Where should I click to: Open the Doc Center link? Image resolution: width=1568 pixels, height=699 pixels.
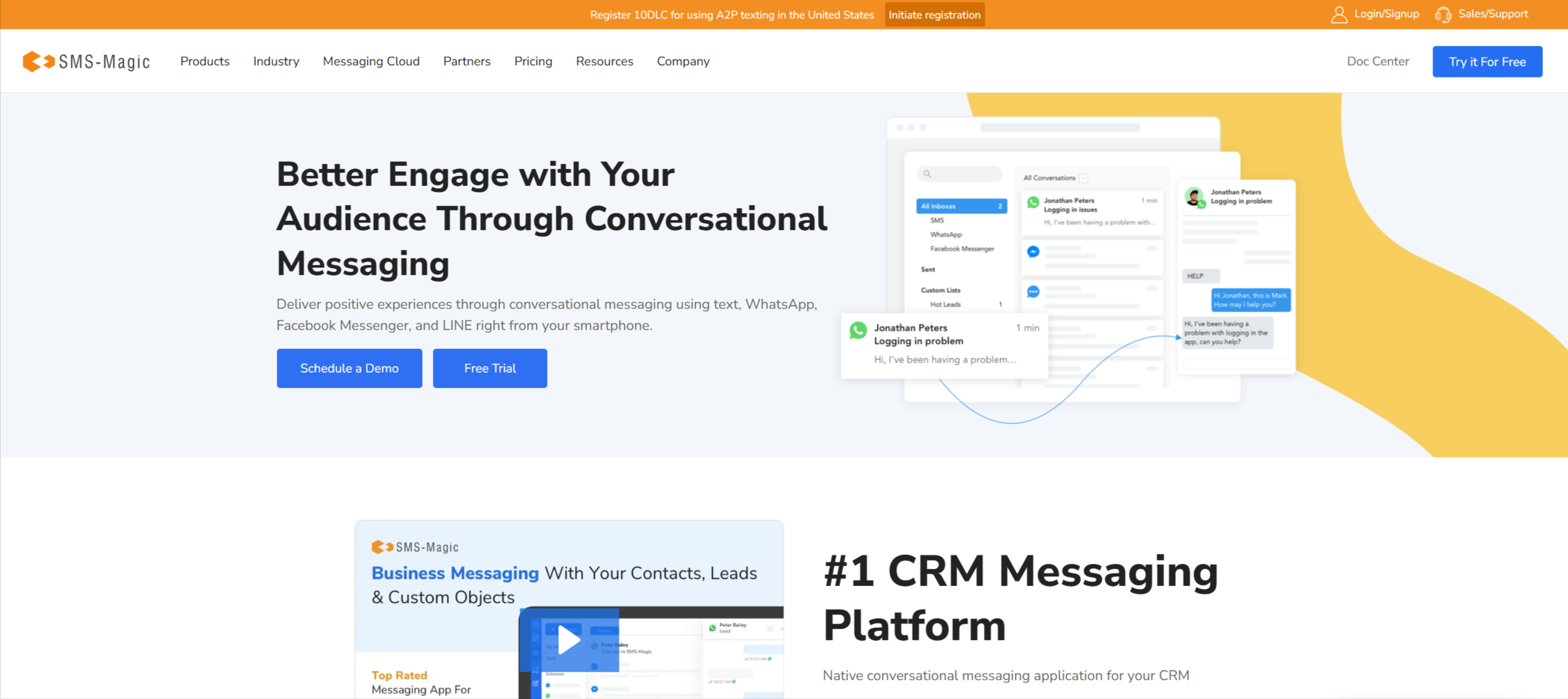(1378, 61)
